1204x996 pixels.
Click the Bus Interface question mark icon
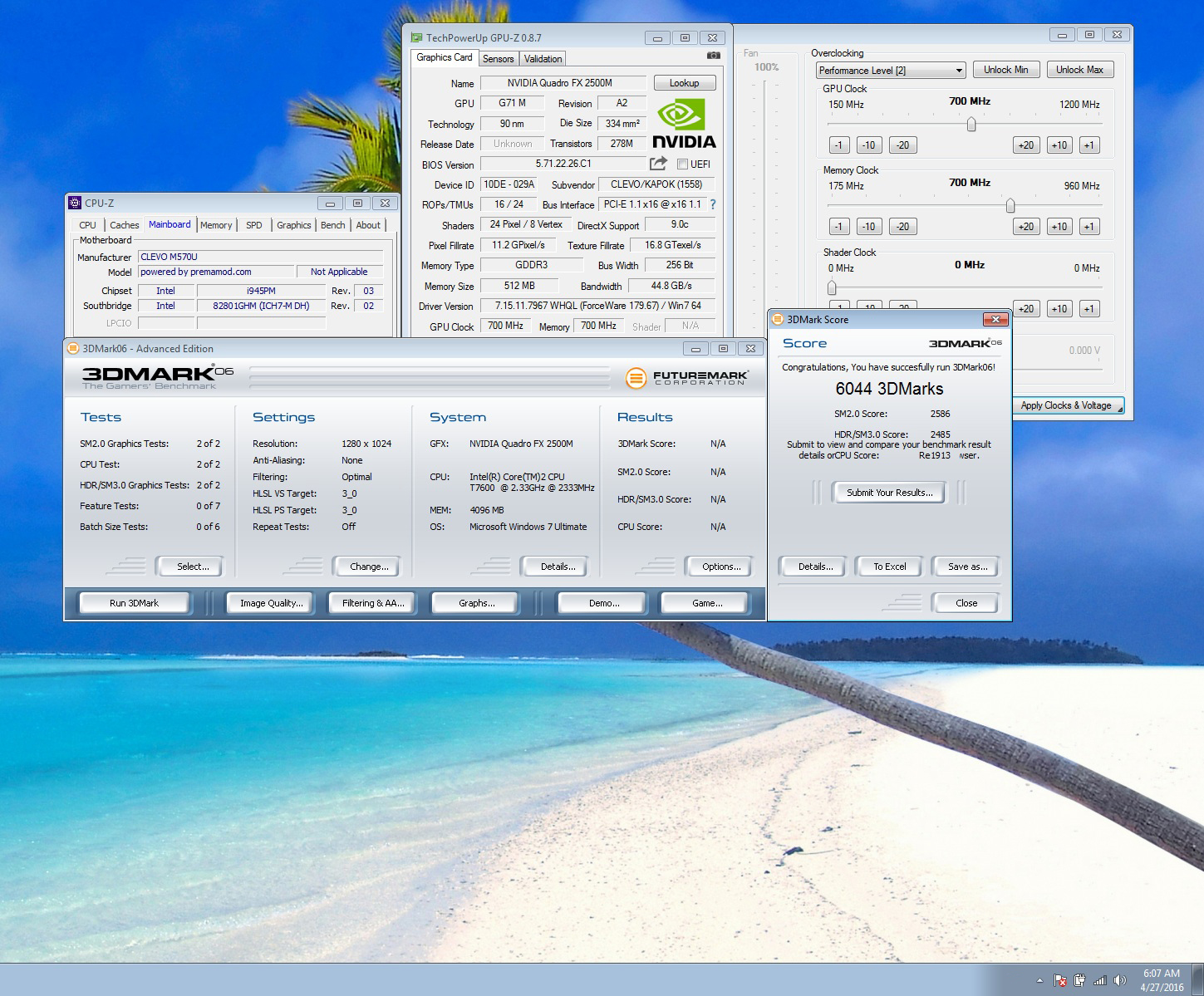tap(712, 204)
